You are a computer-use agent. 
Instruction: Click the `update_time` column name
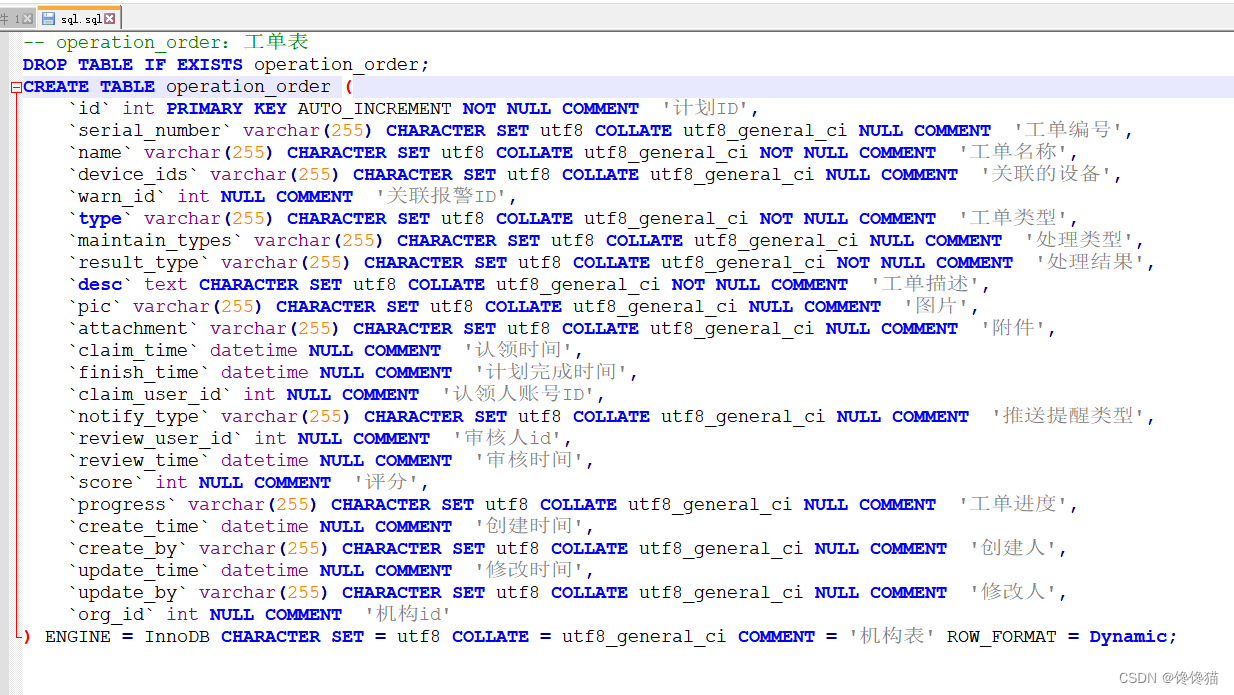click(x=138, y=570)
